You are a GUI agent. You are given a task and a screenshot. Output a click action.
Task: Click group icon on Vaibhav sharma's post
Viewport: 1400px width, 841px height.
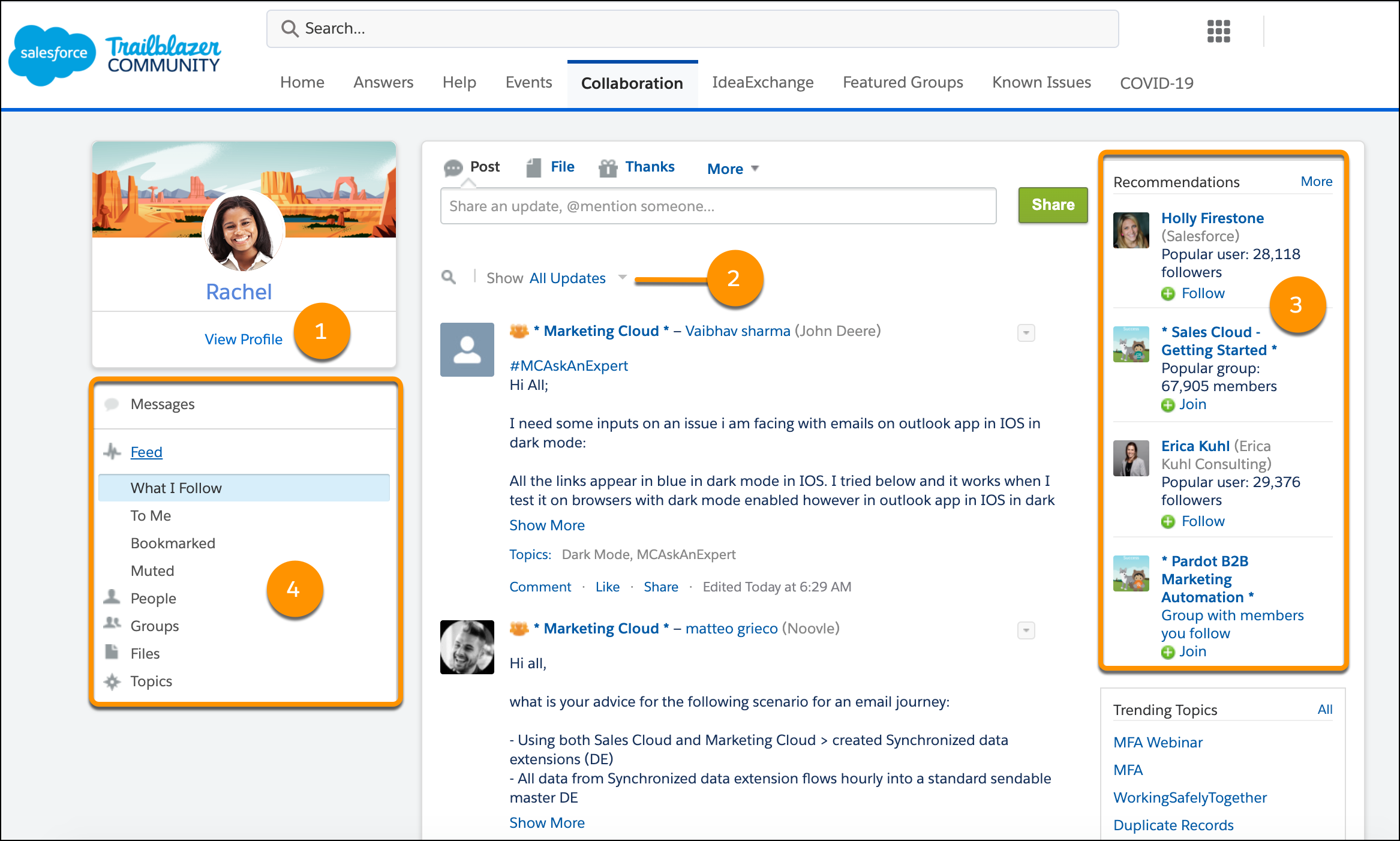click(x=519, y=331)
